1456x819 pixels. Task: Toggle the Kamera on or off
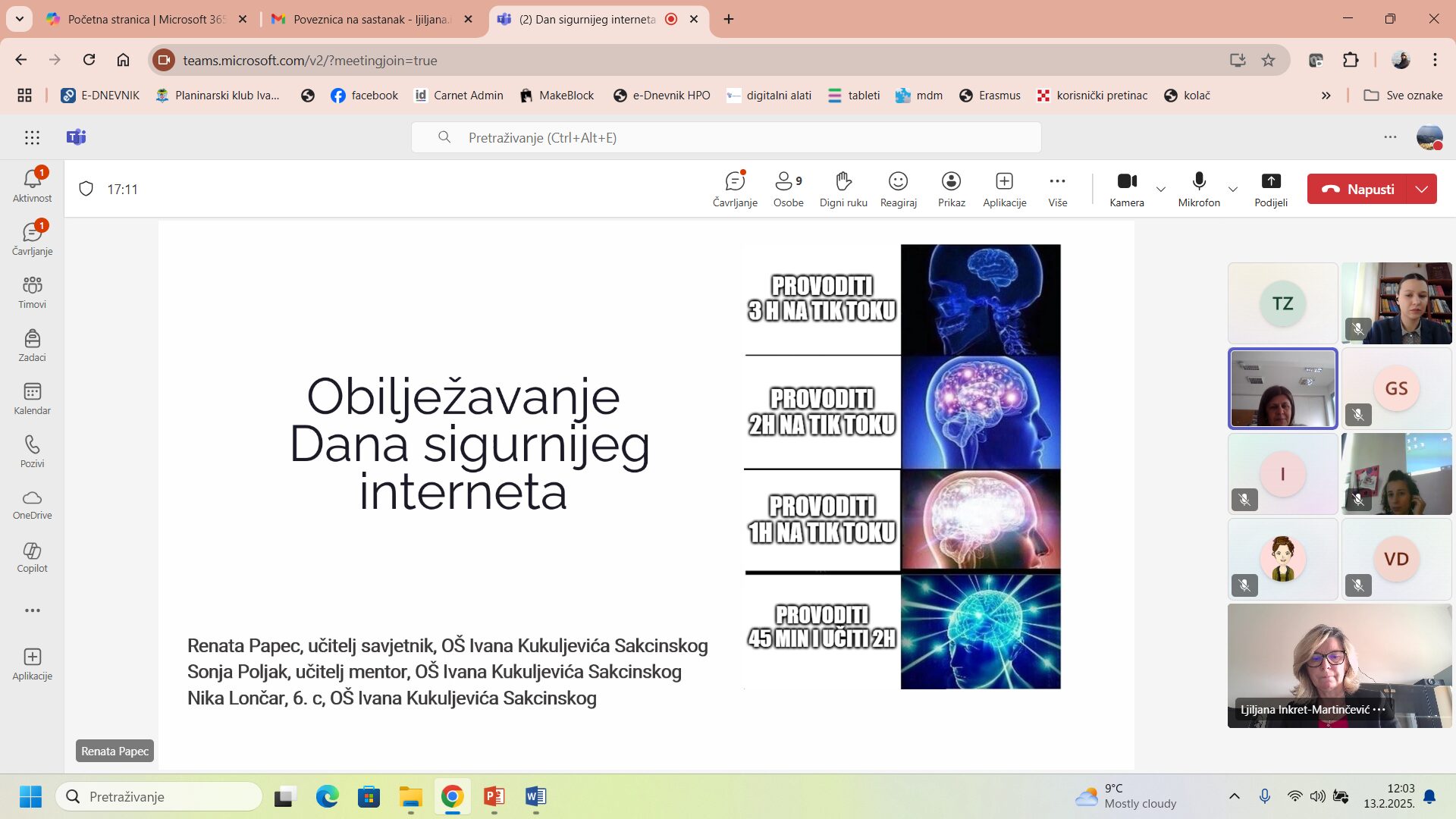pos(1126,189)
